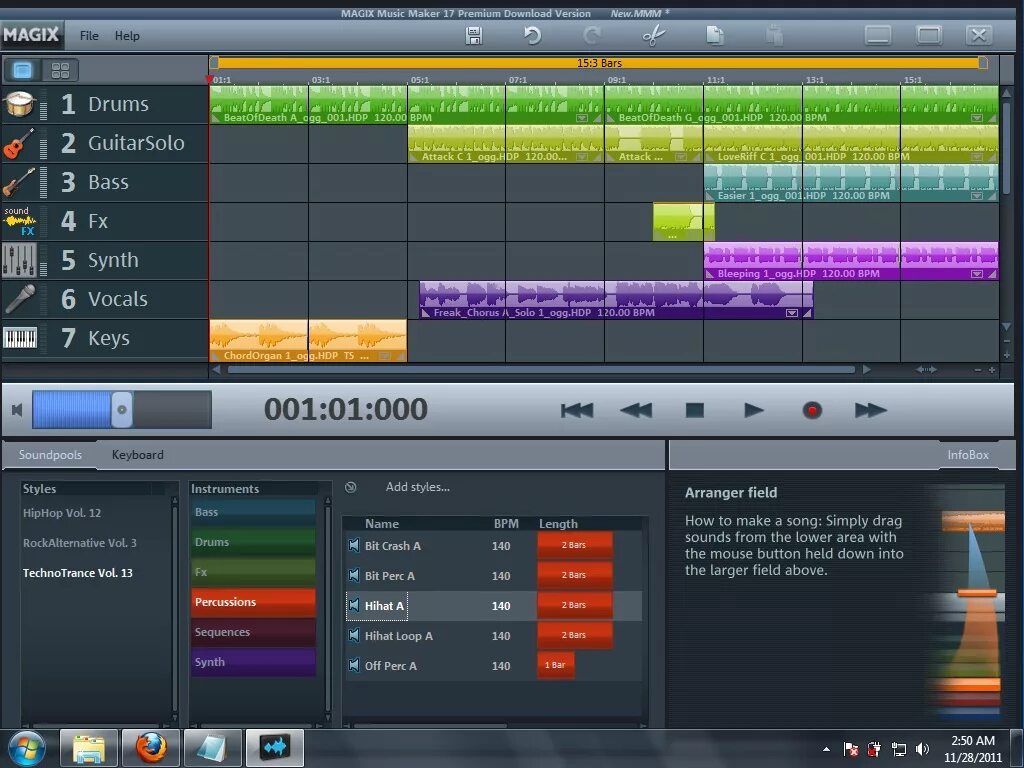
Task: Click the horizontal arranger scrollbar
Action: tap(541, 370)
